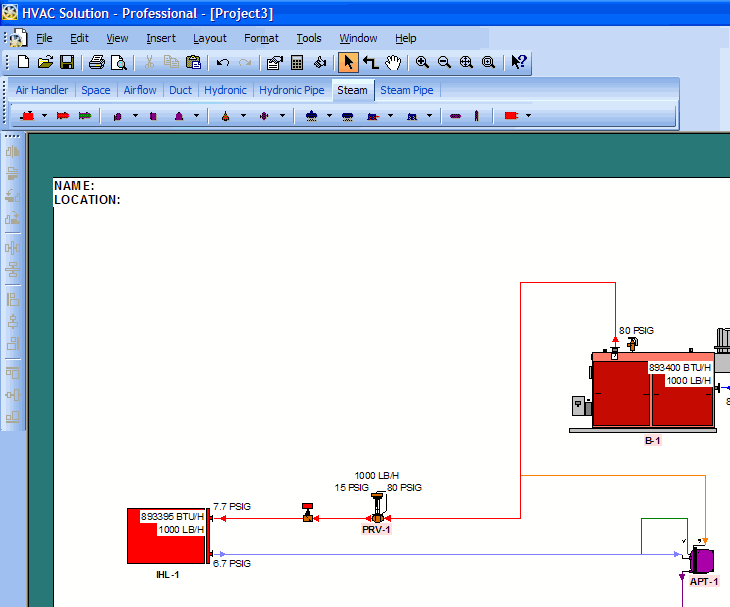Open the Window menu
This screenshot has width=730, height=607.
click(x=358, y=38)
